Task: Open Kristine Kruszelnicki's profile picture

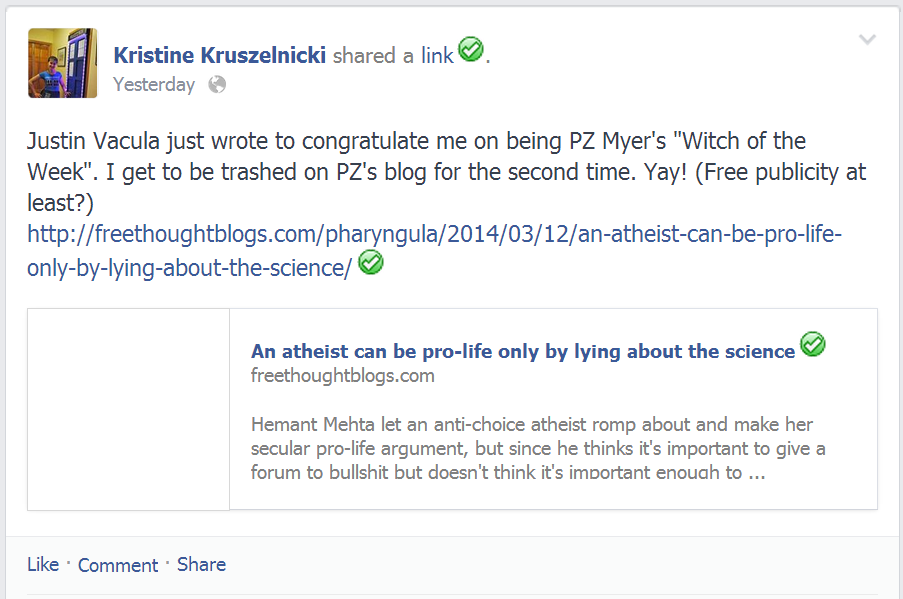Action: point(63,63)
